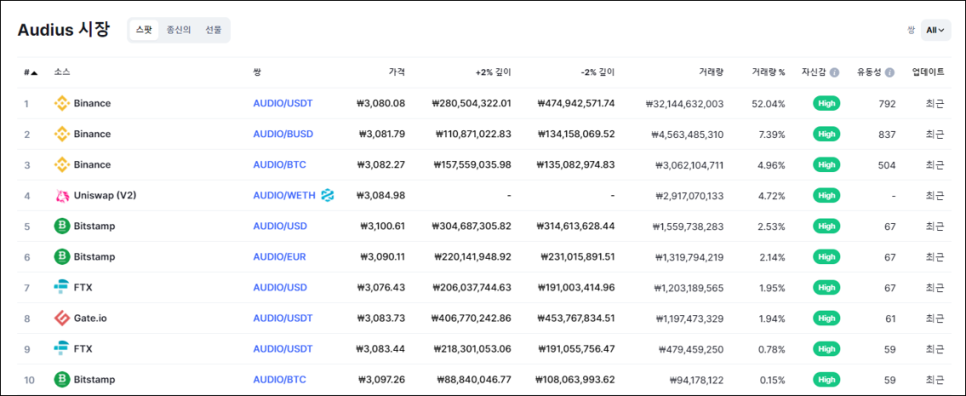The image size is (966, 396).
Task: Click the volume percentage 52.04%
Action: (x=768, y=103)
